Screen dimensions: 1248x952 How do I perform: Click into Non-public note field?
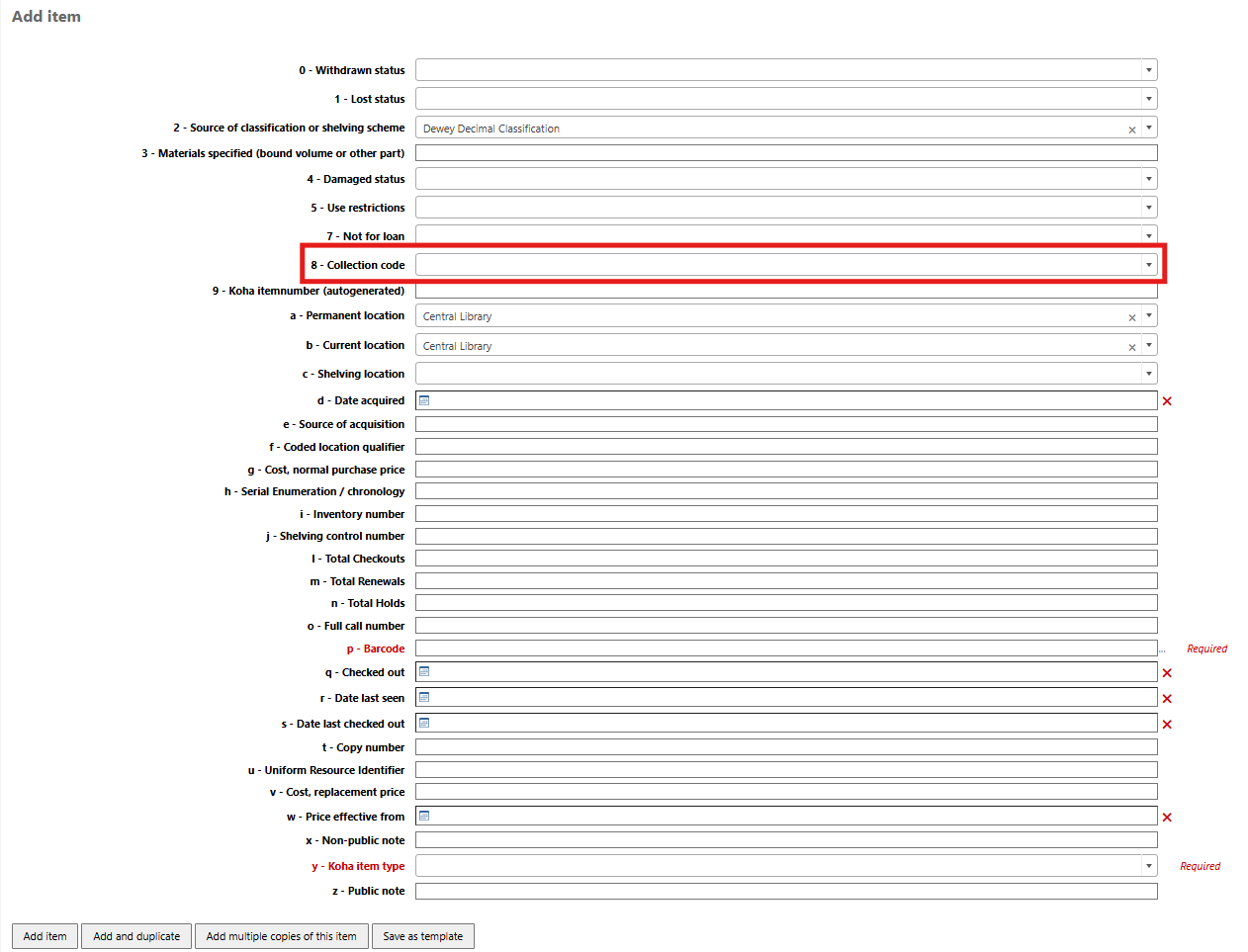click(786, 840)
